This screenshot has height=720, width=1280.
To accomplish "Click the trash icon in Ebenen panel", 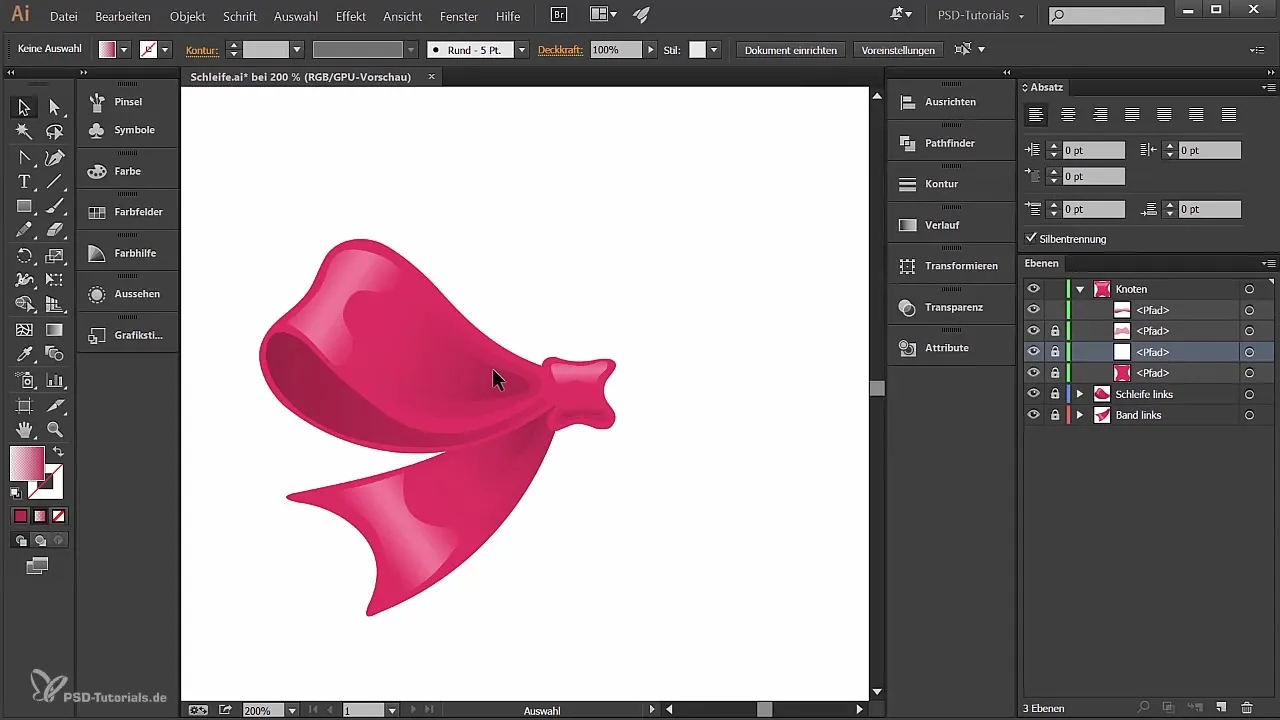I will tap(1246, 708).
